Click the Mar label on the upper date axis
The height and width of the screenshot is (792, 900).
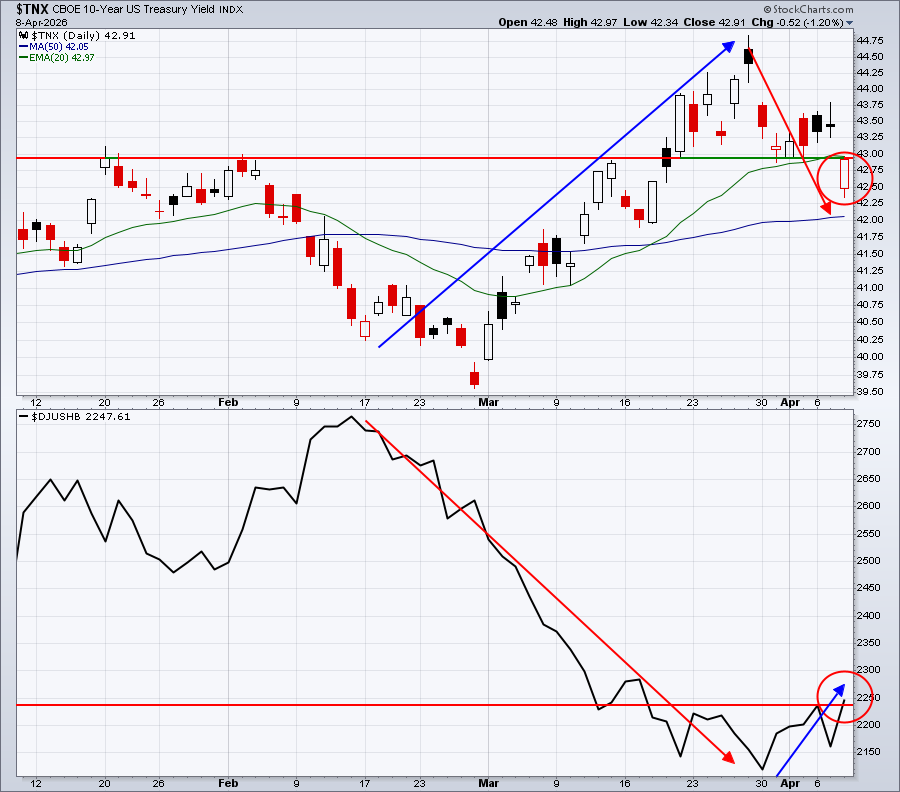point(488,402)
